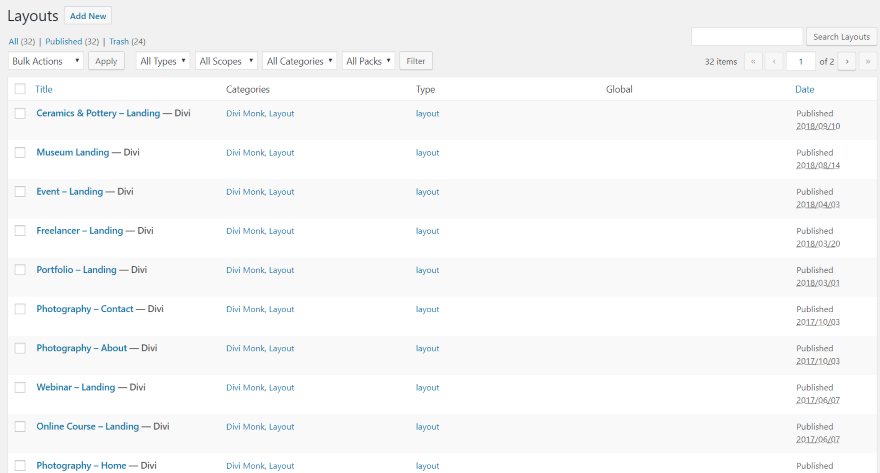The height and width of the screenshot is (473, 880).
Task: Go to the first page of layouts
Action: coord(753,62)
